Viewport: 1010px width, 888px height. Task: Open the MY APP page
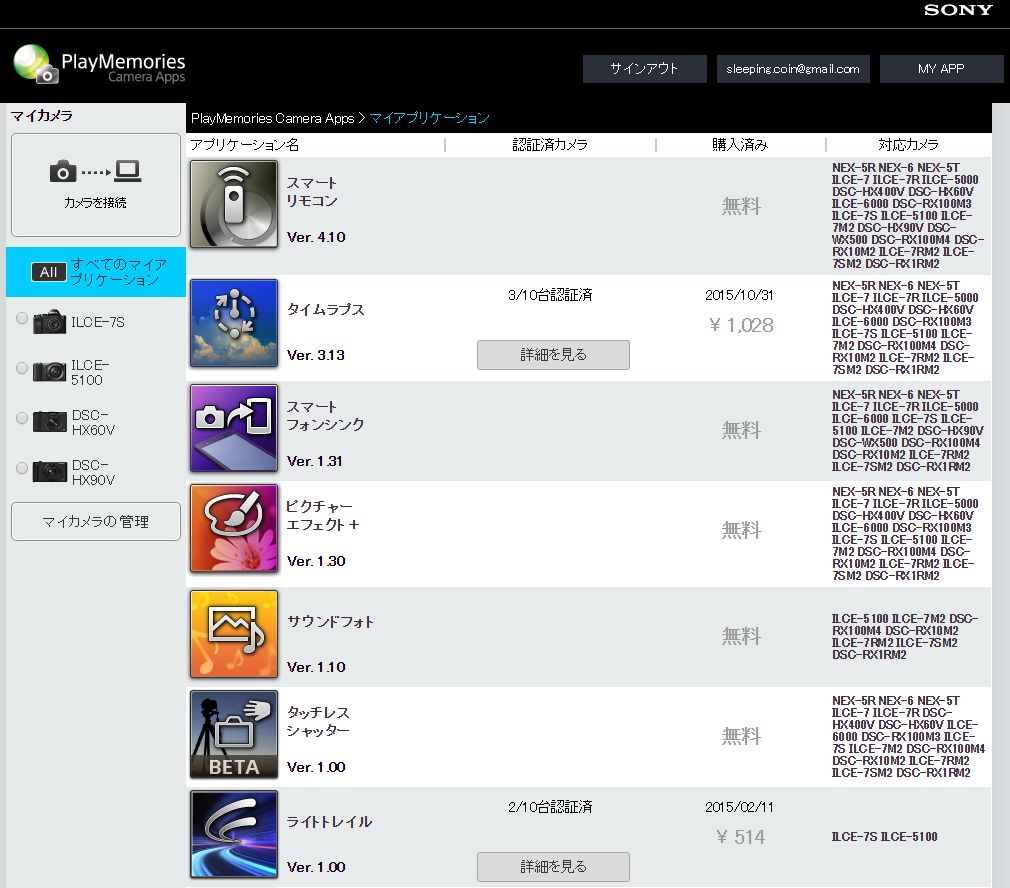pos(941,69)
